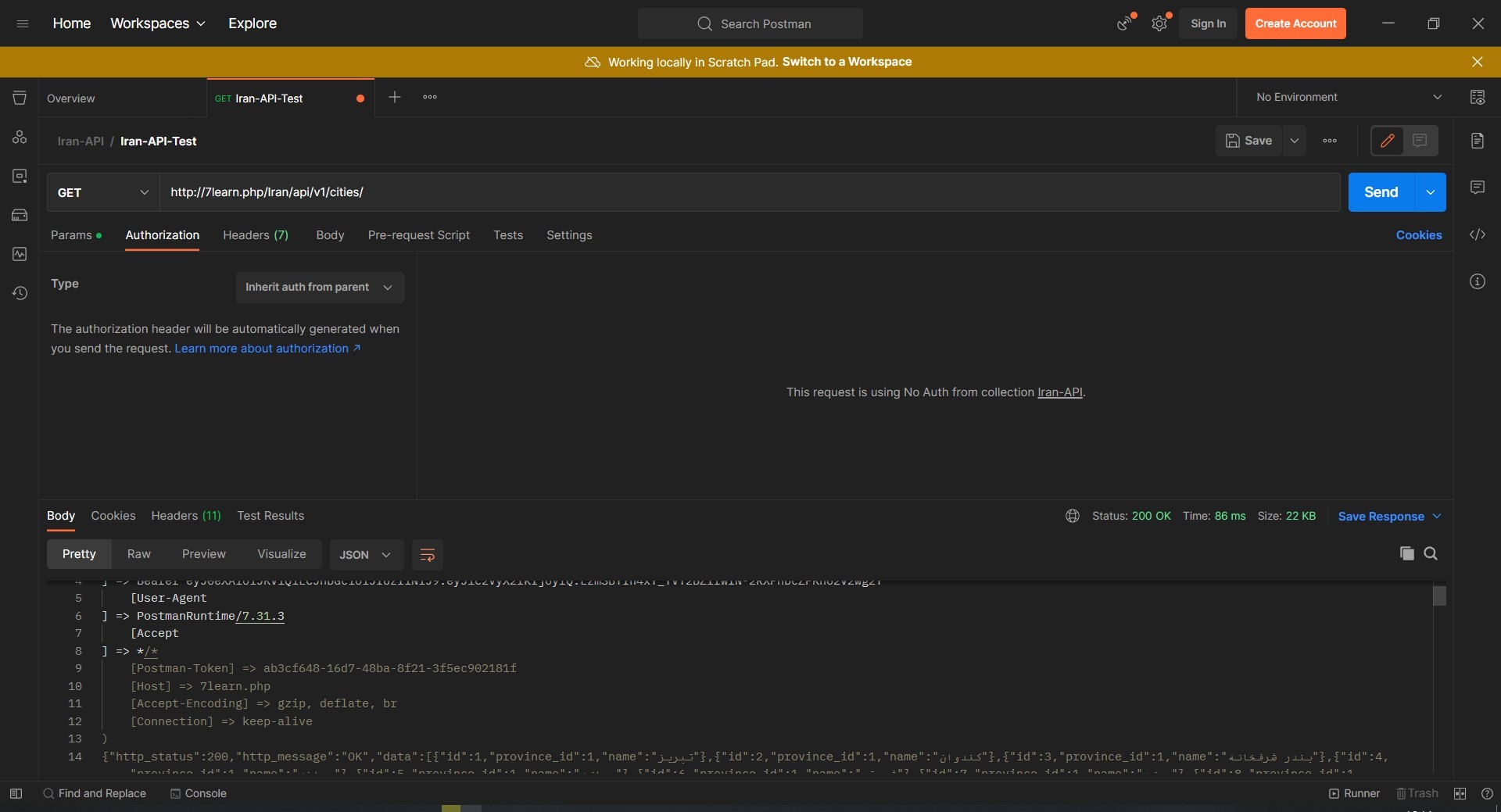Open the Tests tab
The width and height of the screenshot is (1501, 812).
[508, 235]
